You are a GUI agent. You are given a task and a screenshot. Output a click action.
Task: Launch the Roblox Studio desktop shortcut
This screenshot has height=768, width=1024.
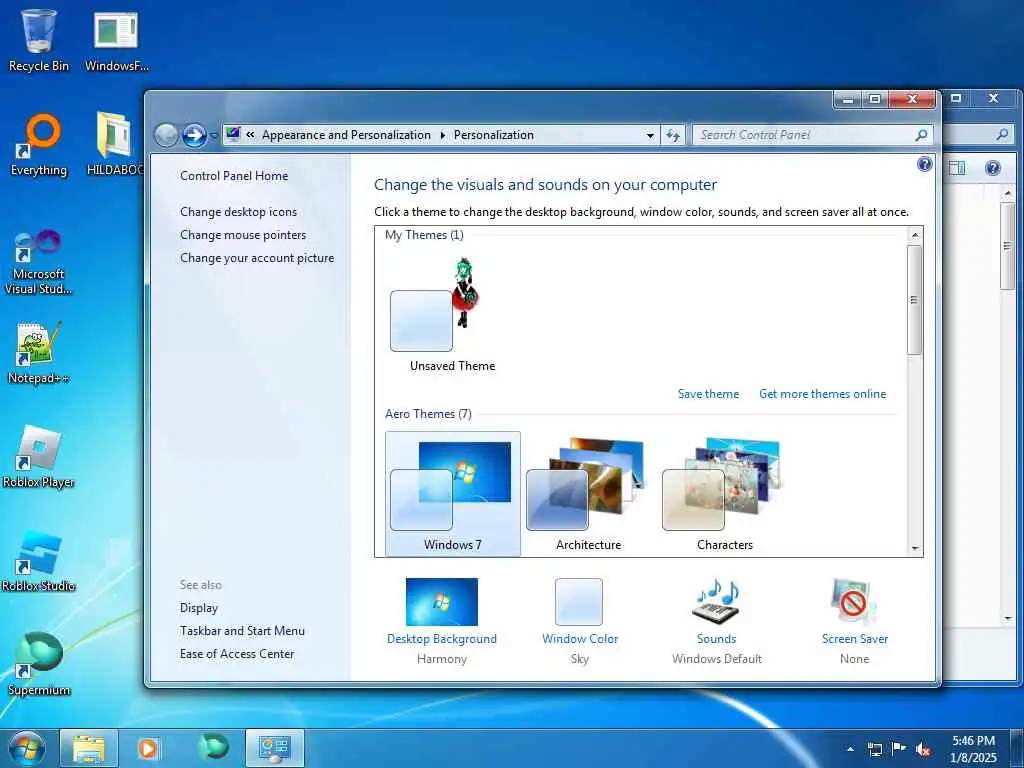pyautogui.click(x=39, y=560)
